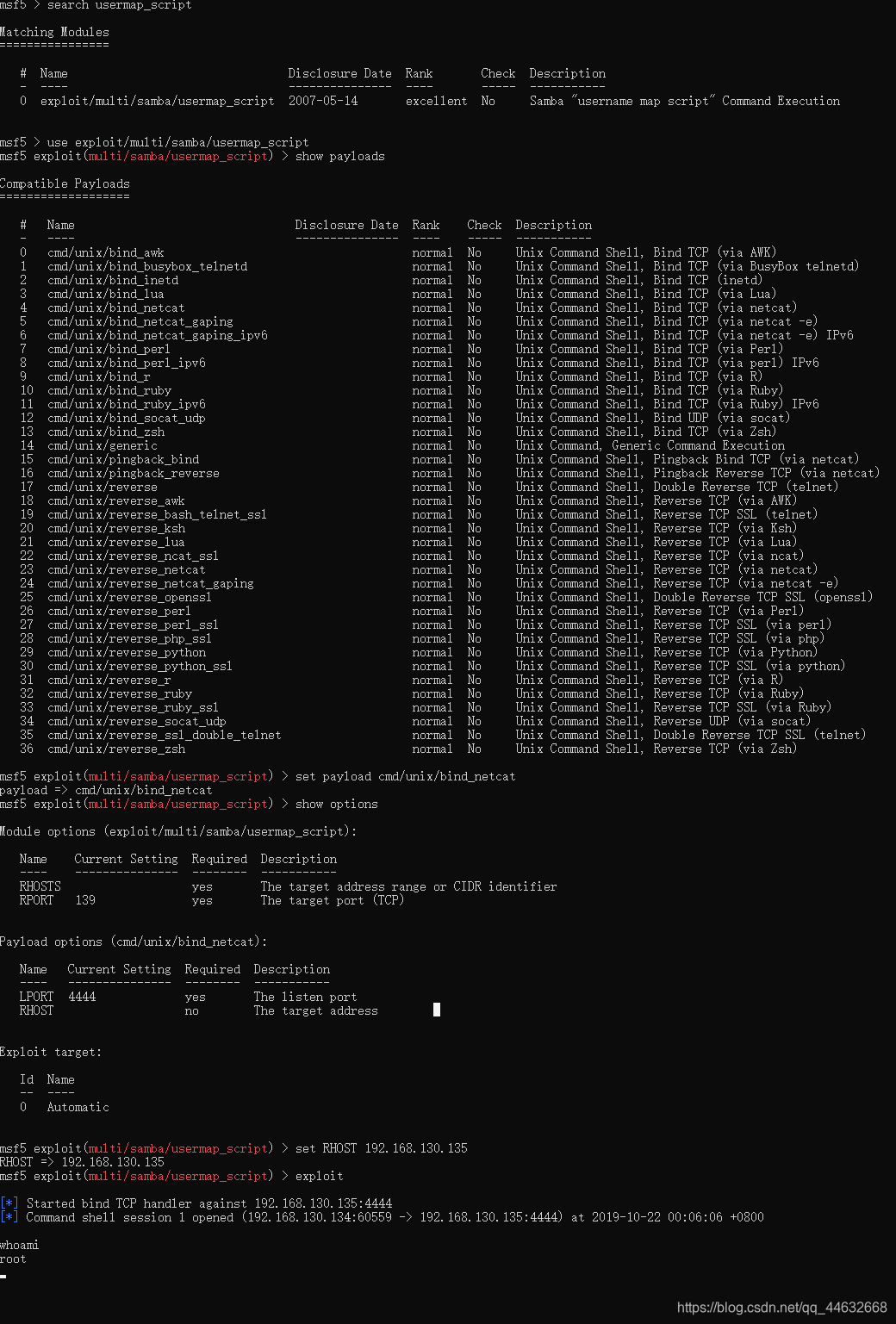Image resolution: width=896 pixels, height=1324 pixels.
Task: Click 'set payload cmd/unix/bind_netcat' command text
Action: (x=405, y=776)
